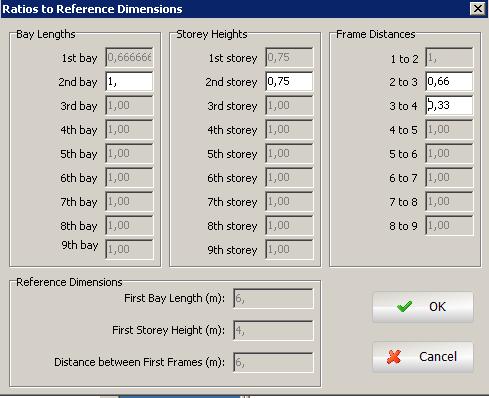Click the Distance between First Frames field
The width and height of the screenshot is (489, 398).
[x=273, y=363]
